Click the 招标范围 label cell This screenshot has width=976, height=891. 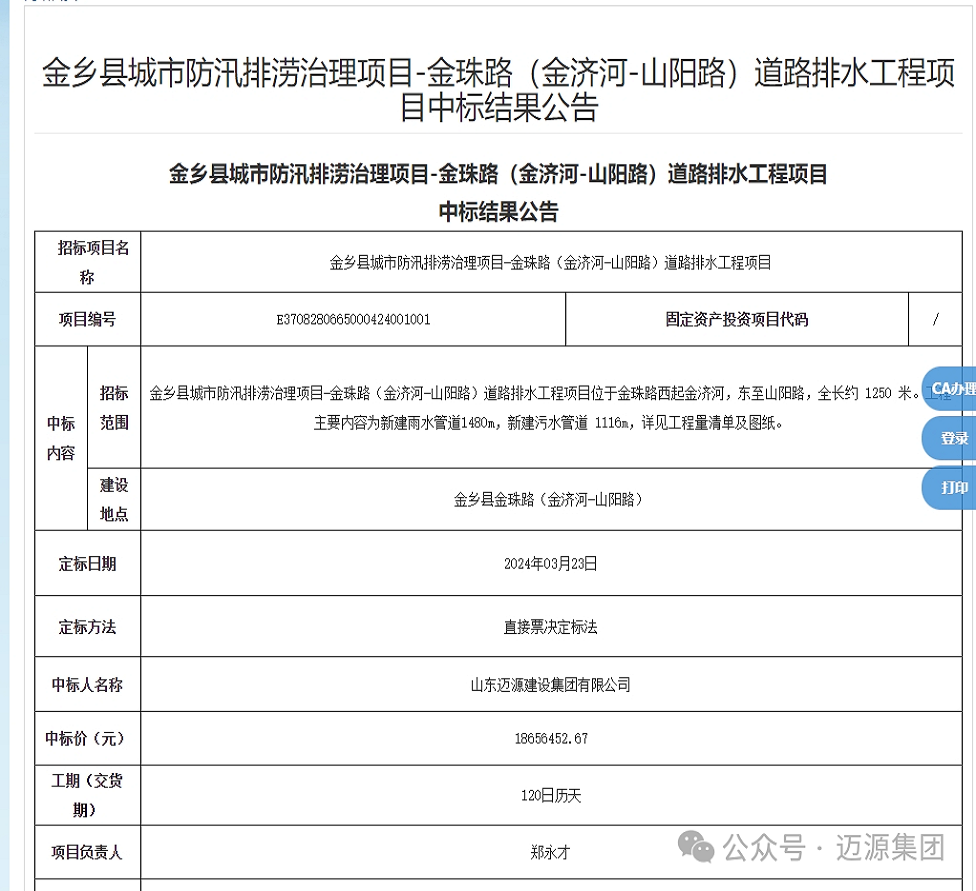click(x=114, y=408)
